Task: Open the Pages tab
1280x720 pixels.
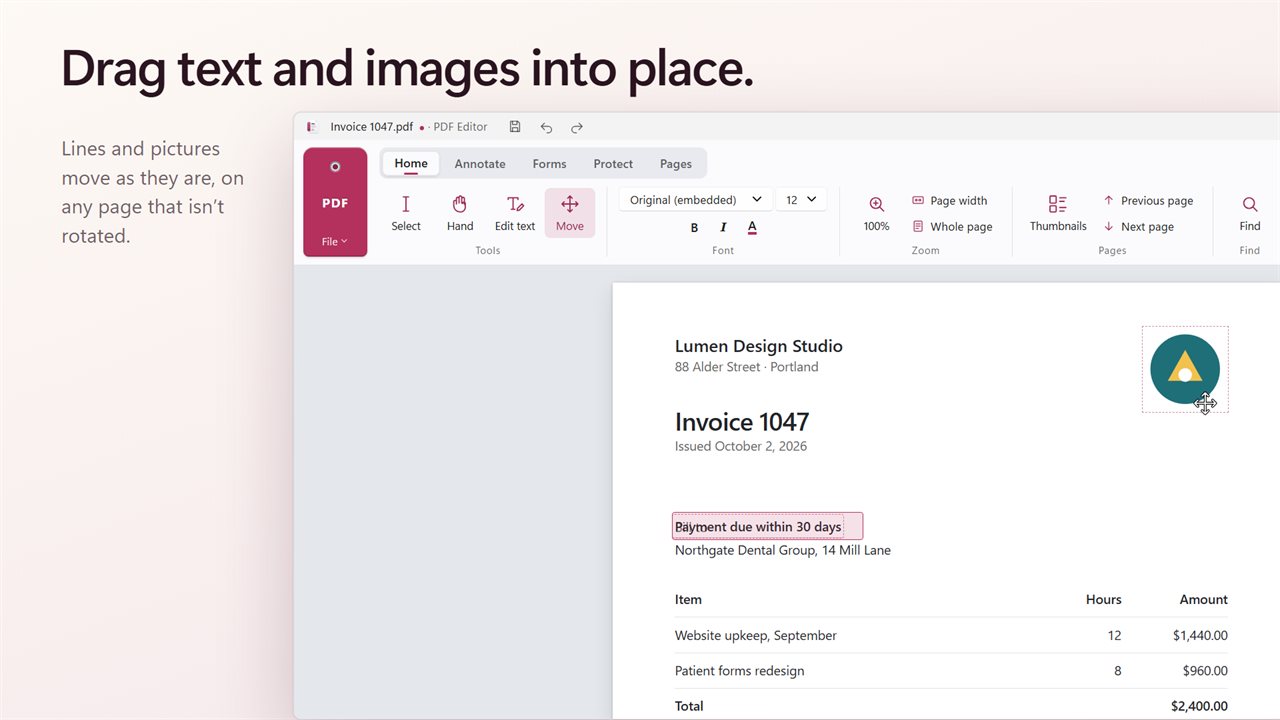Action: [676, 164]
